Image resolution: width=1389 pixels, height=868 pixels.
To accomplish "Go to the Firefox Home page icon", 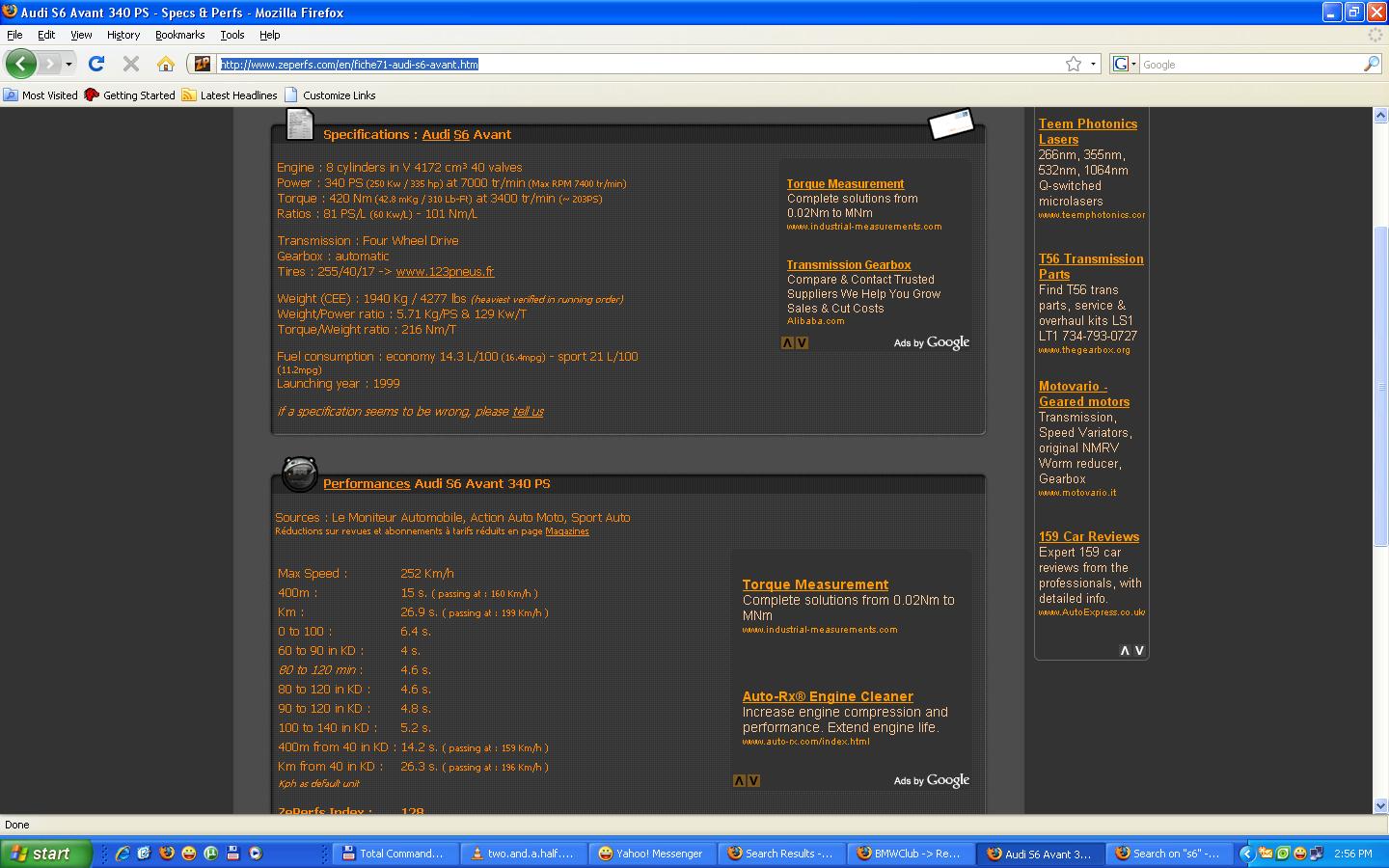I will (166, 64).
